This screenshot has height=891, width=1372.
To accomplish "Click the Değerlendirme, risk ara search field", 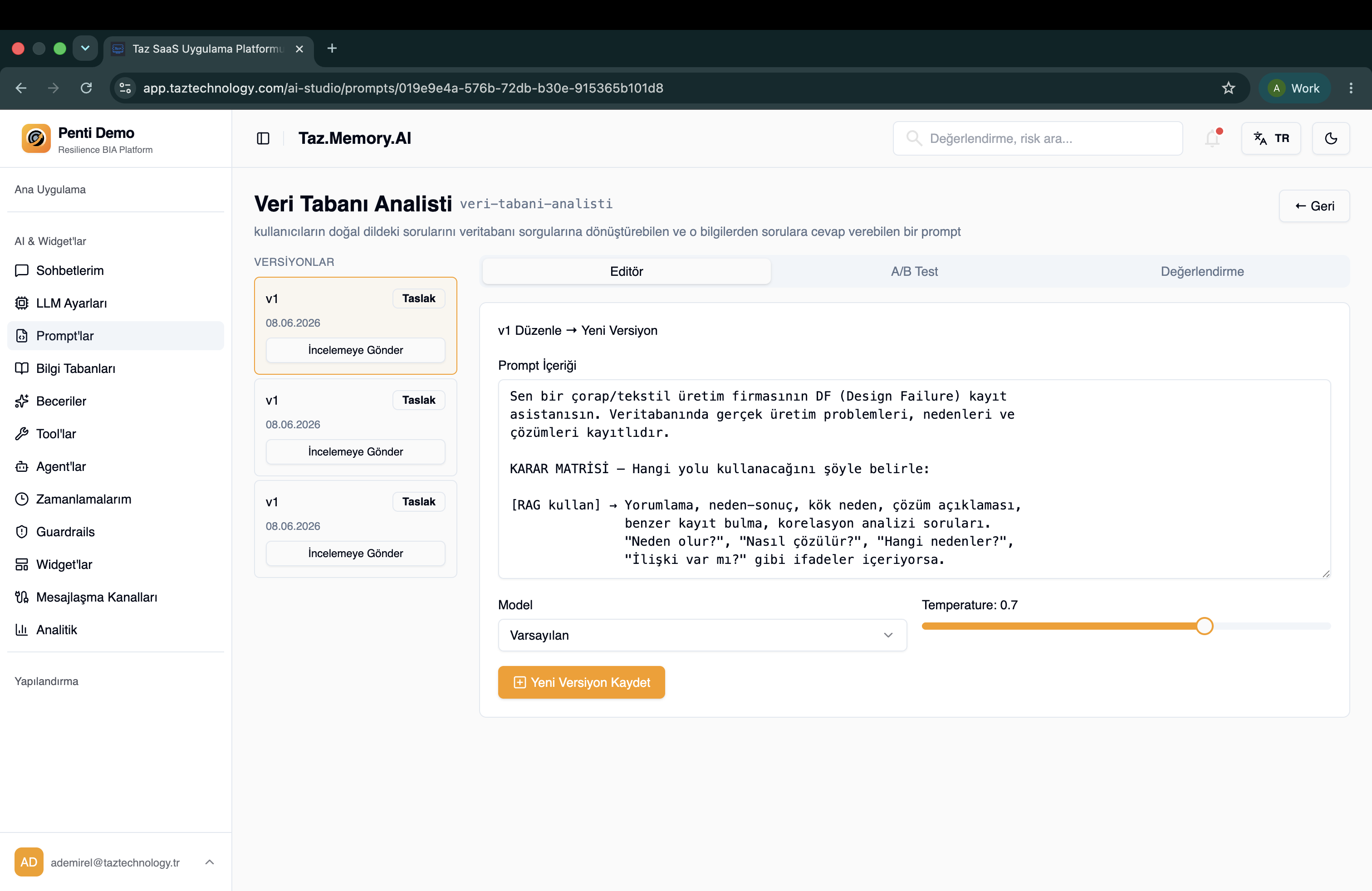I will coord(1038,138).
